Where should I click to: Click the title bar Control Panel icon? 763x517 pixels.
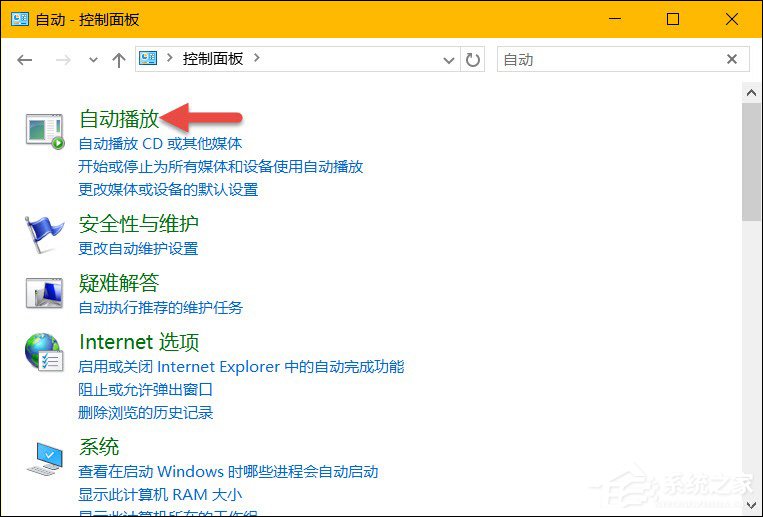[x=20, y=19]
